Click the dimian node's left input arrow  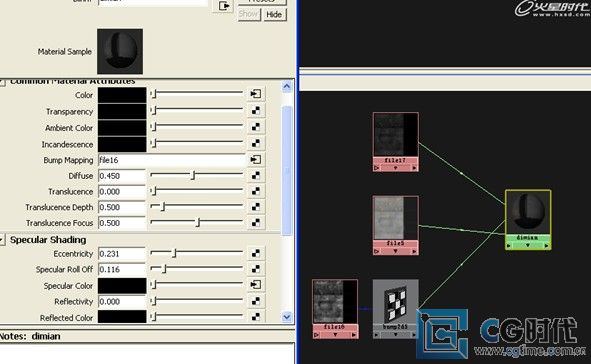tap(509, 246)
